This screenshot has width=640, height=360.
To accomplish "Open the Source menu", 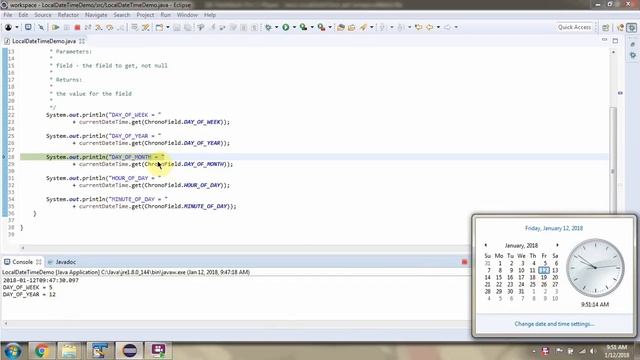I will 43,15.
